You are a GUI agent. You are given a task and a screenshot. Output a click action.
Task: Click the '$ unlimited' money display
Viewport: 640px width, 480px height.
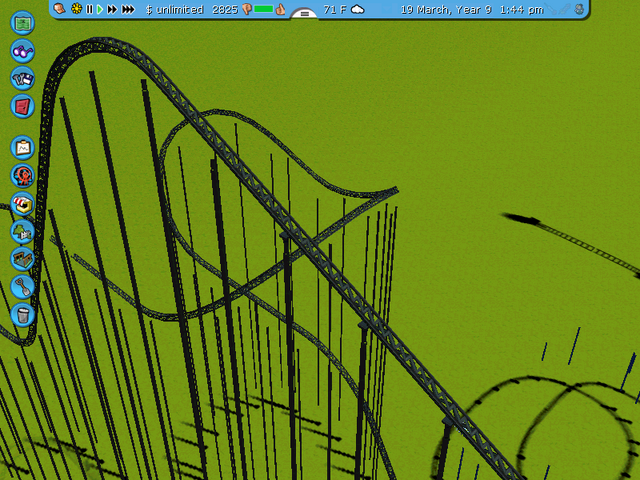point(174,9)
